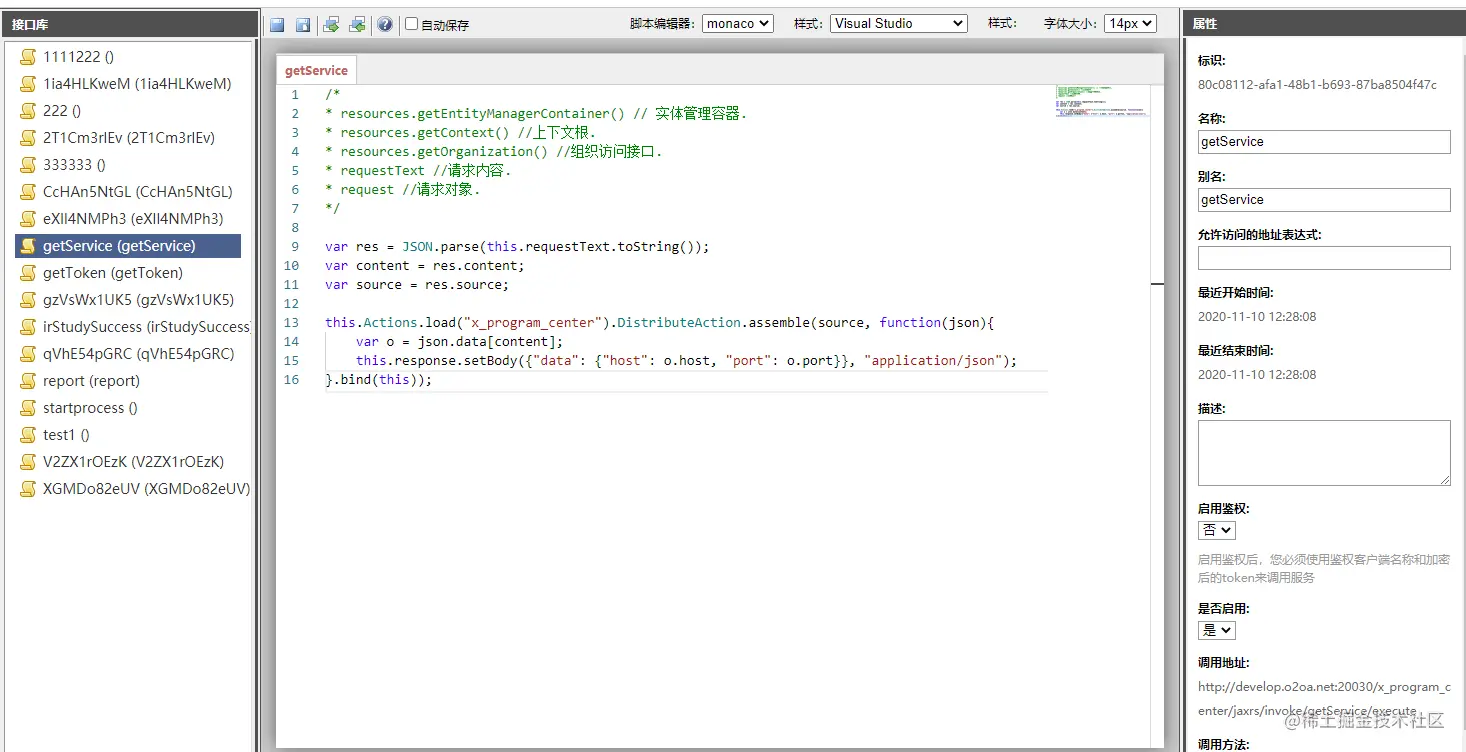Click script icon of irStudySuccess entry

tap(28, 327)
